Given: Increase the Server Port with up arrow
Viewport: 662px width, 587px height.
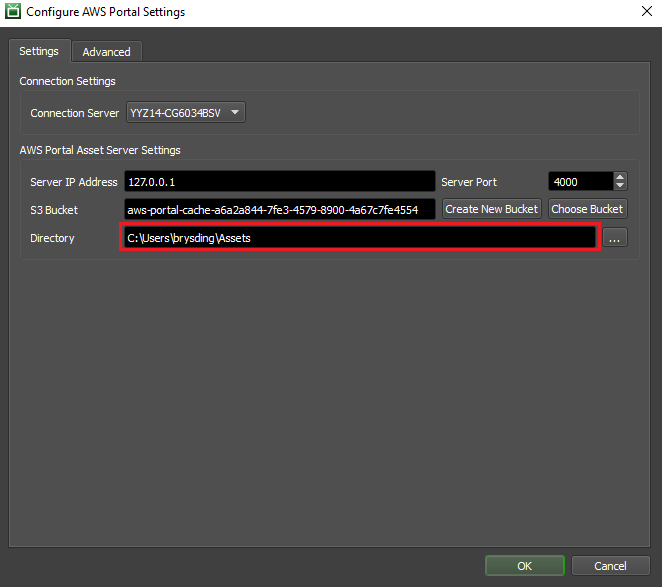Looking at the screenshot, I should (620, 177).
